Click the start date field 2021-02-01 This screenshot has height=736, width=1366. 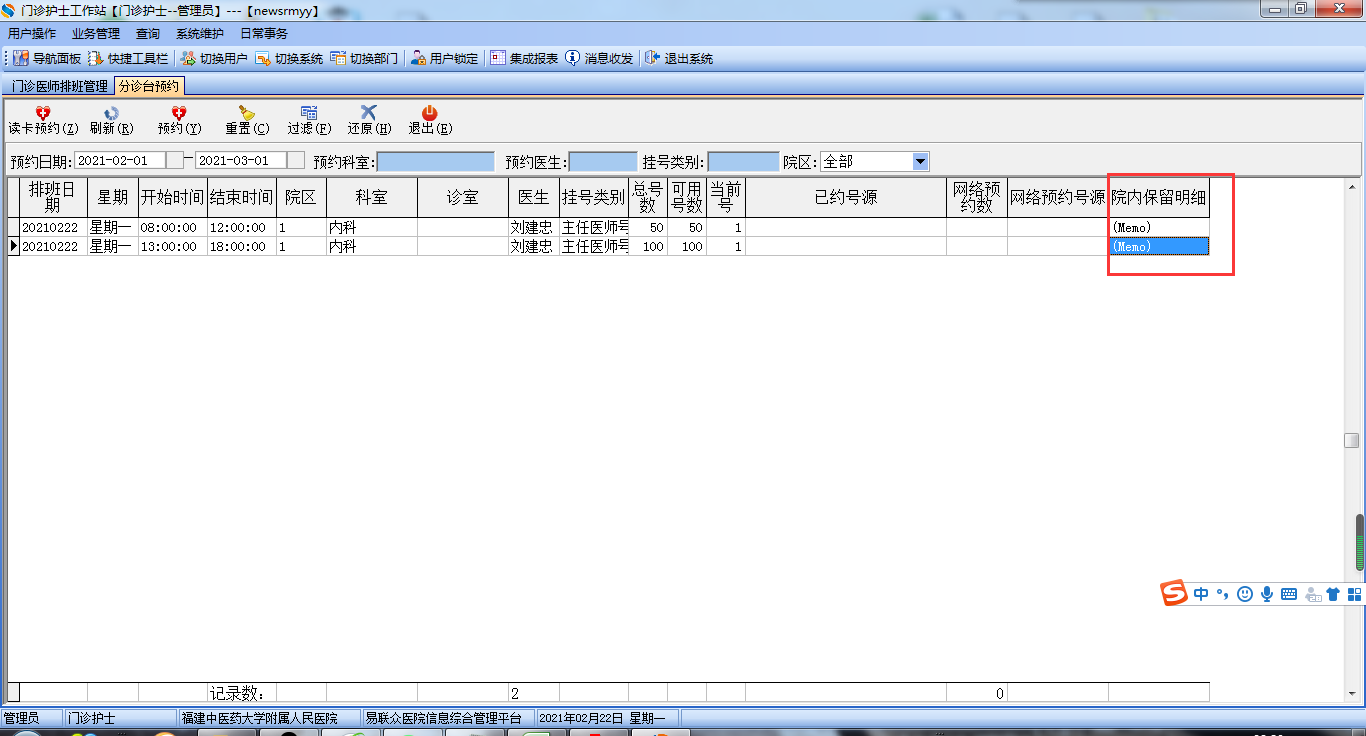point(120,160)
